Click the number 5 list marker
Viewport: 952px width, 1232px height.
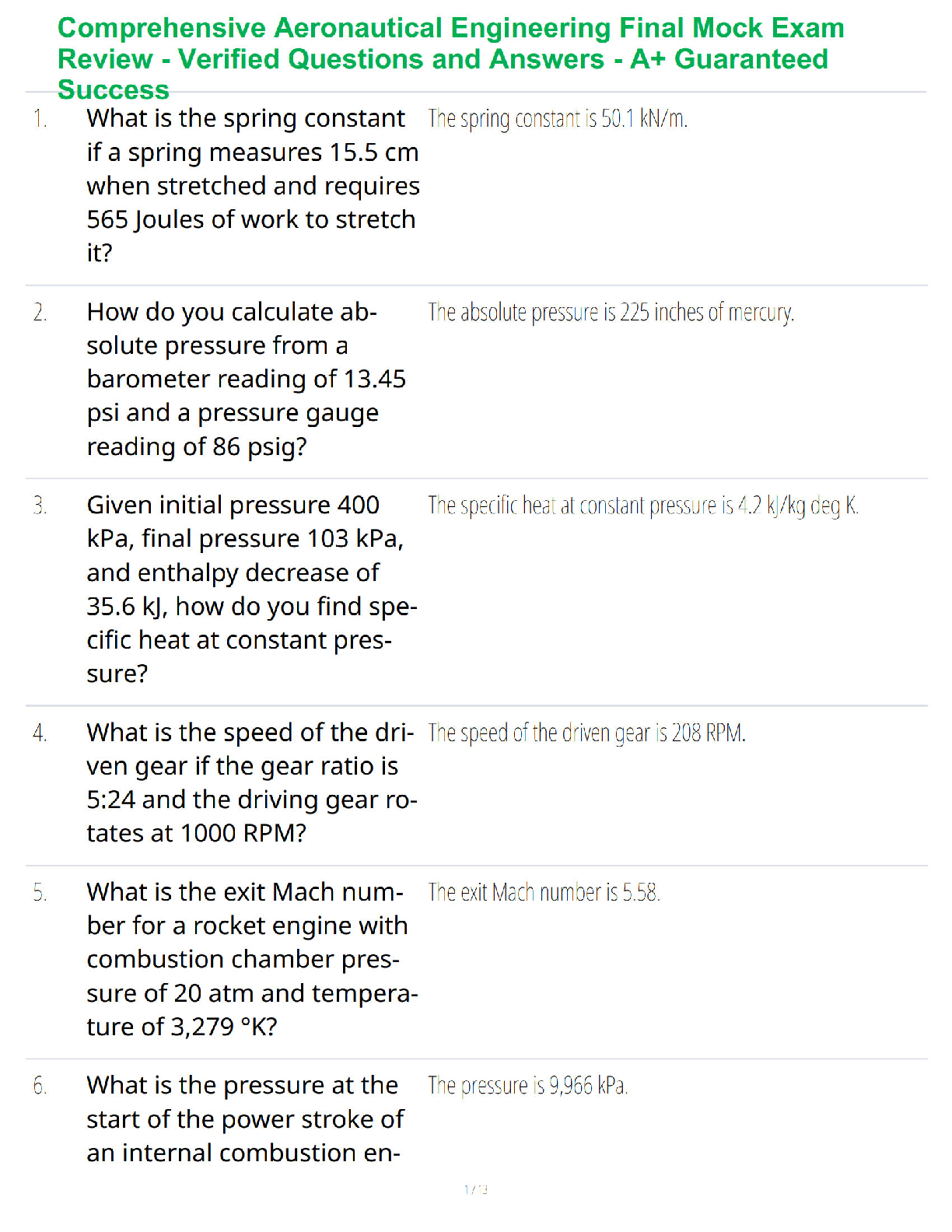coord(40,893)
